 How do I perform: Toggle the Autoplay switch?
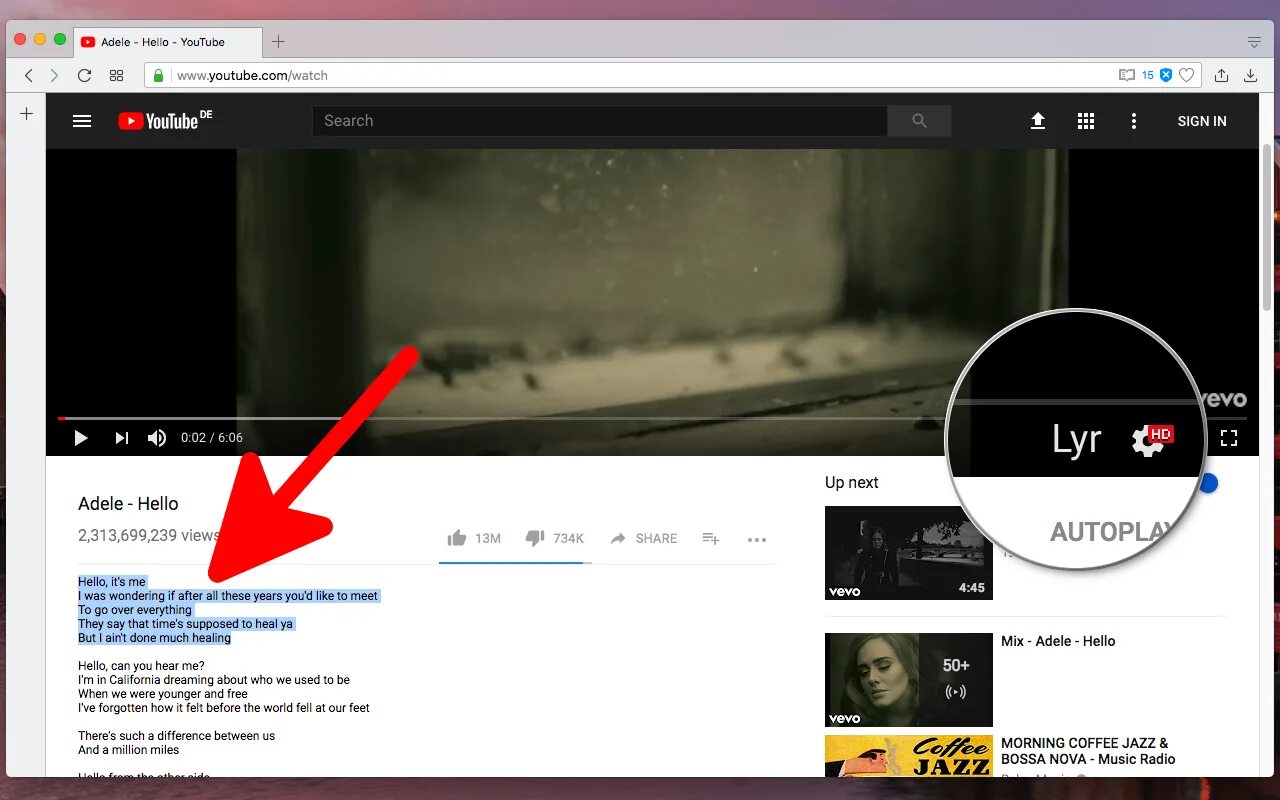[1208, 483]
